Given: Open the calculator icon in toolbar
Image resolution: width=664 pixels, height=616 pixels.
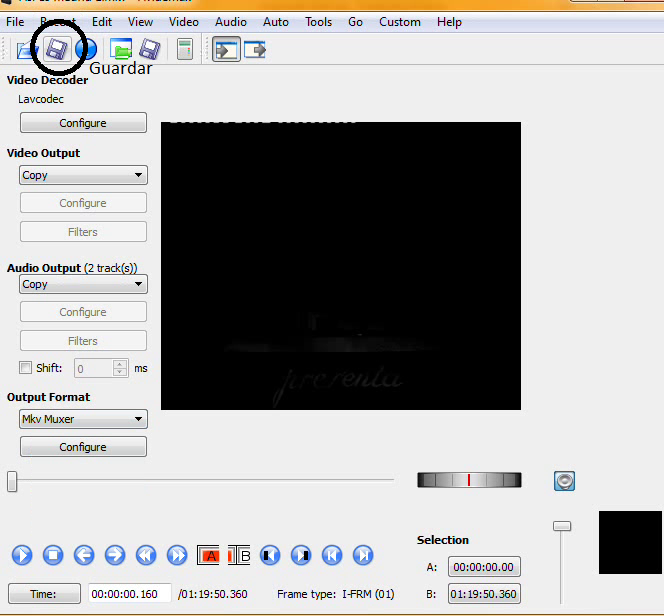Looking at the screenshot, I should pos(185,50).
